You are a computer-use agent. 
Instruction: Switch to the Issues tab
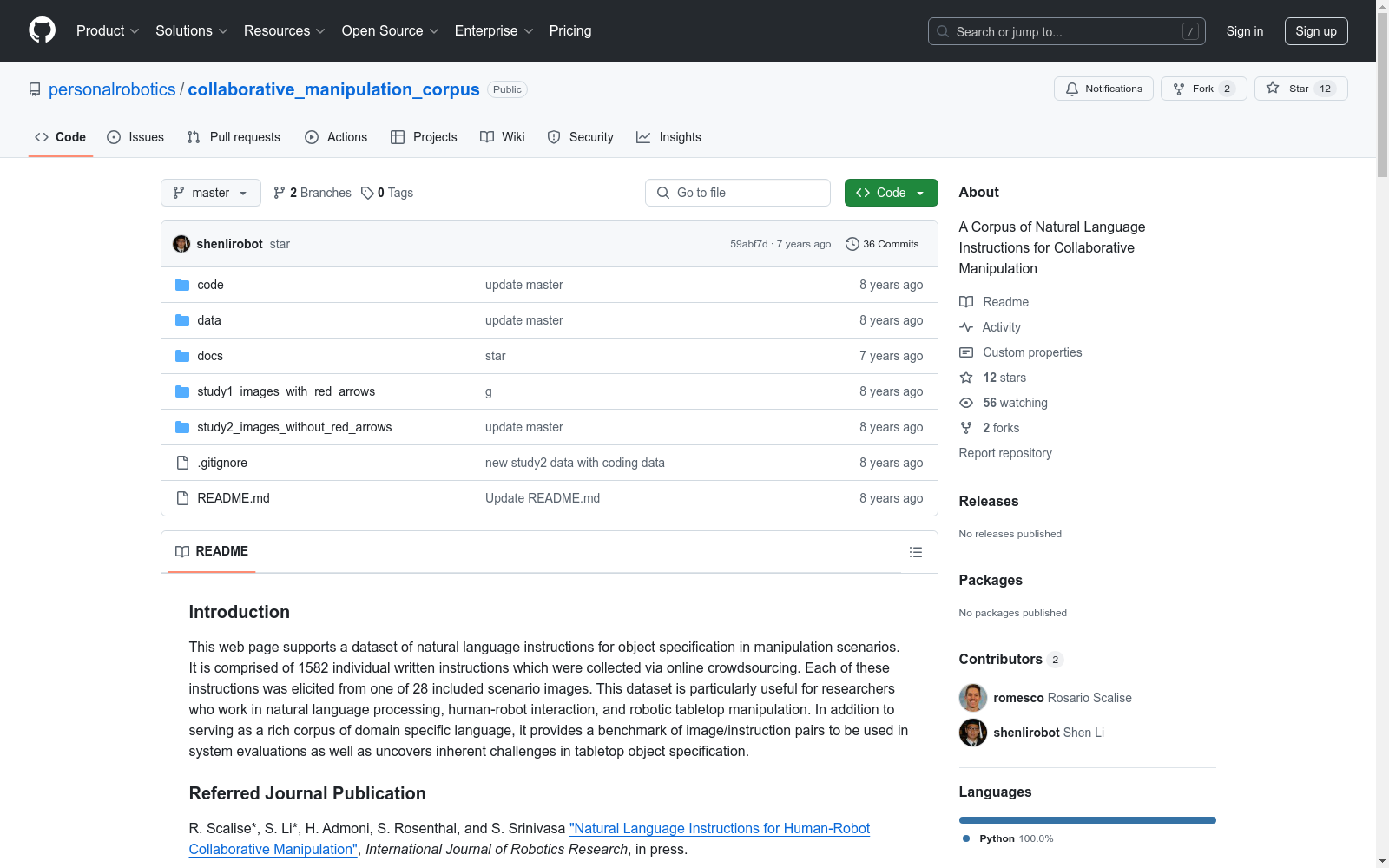coord(135,137)
